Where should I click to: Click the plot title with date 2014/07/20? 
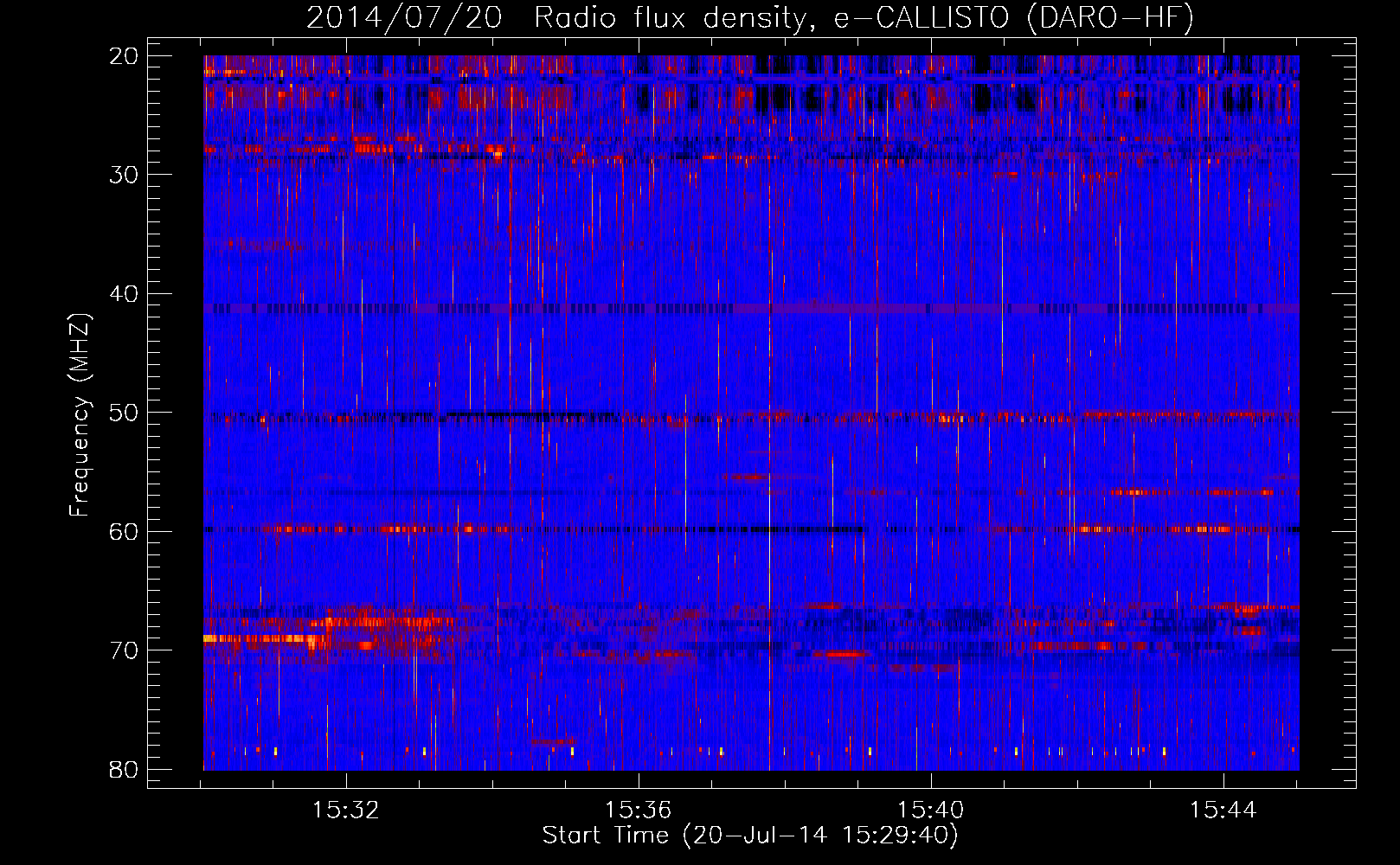750,18
